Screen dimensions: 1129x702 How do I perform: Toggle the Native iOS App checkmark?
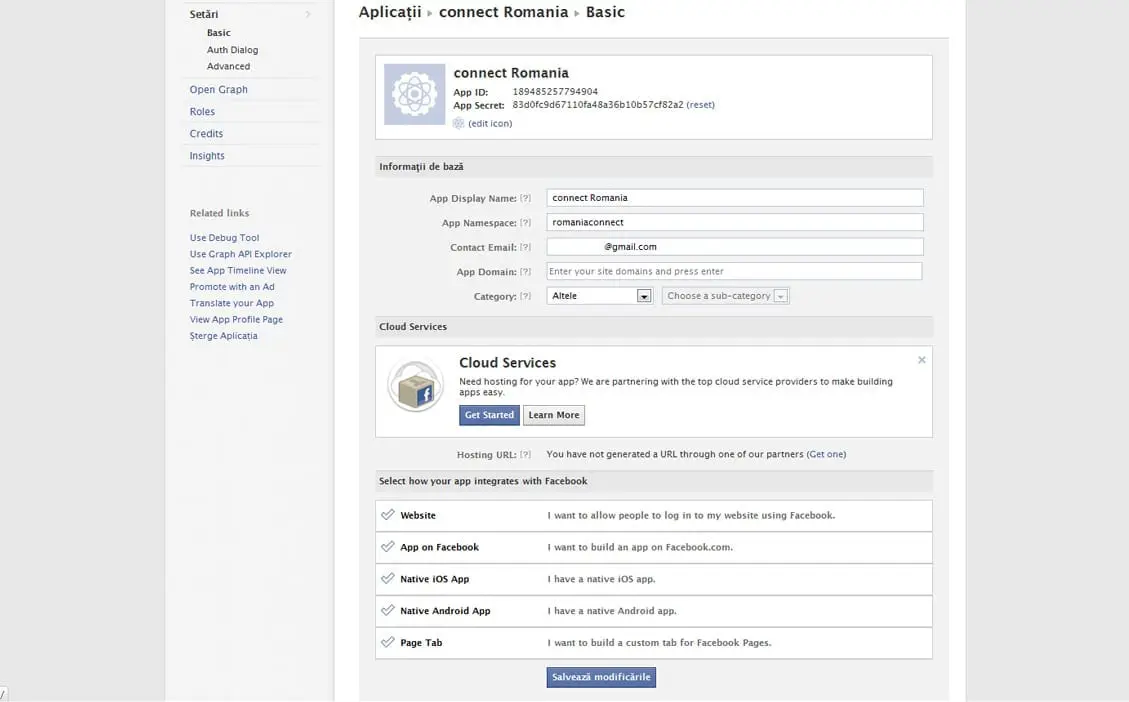387,578
